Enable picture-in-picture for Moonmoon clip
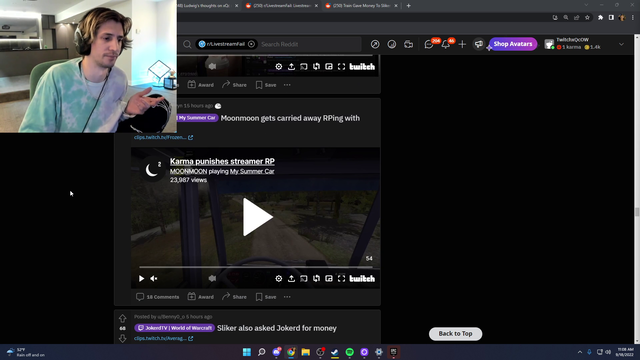Viewport: 640px width, 360px height. pyautogui.click(x=329, y=278)
